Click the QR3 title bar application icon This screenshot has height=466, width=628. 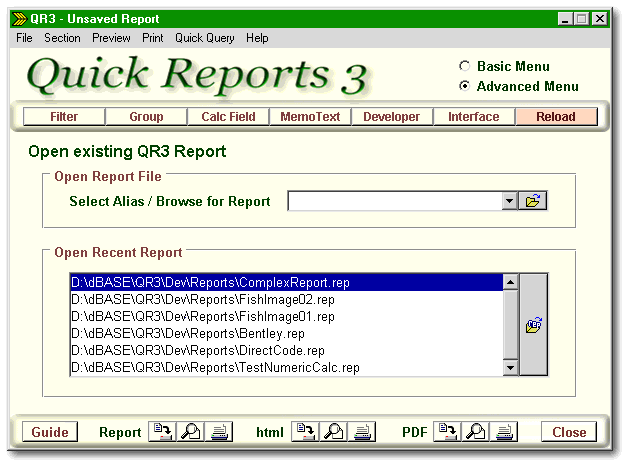click(x=19, y=19)
